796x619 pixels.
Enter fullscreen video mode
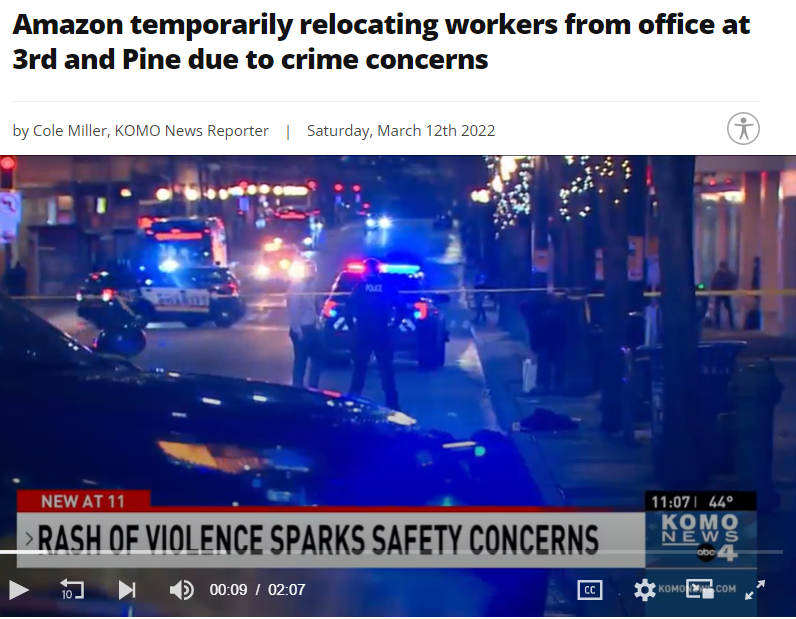(x=755, y=590)
